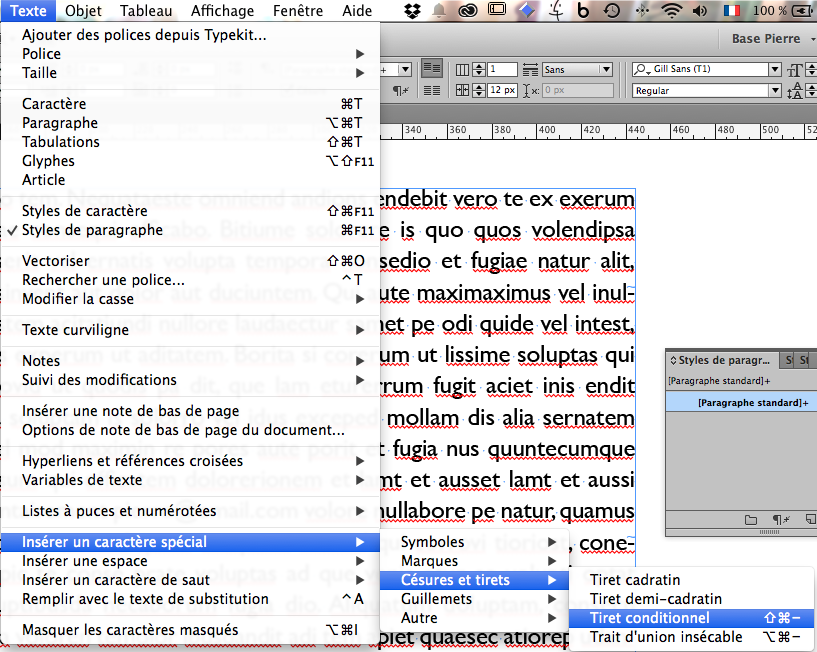The image size is (817, 652).
Task: Open the Time Machine menu bar icon
Action: (612, 10)
